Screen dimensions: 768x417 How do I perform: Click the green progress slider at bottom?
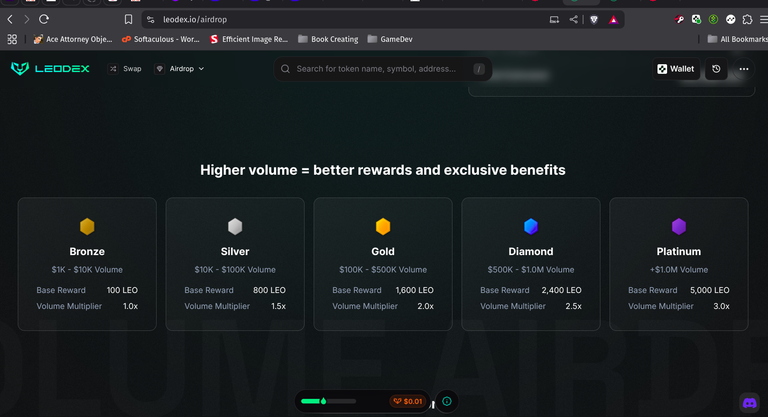point(328,401)
